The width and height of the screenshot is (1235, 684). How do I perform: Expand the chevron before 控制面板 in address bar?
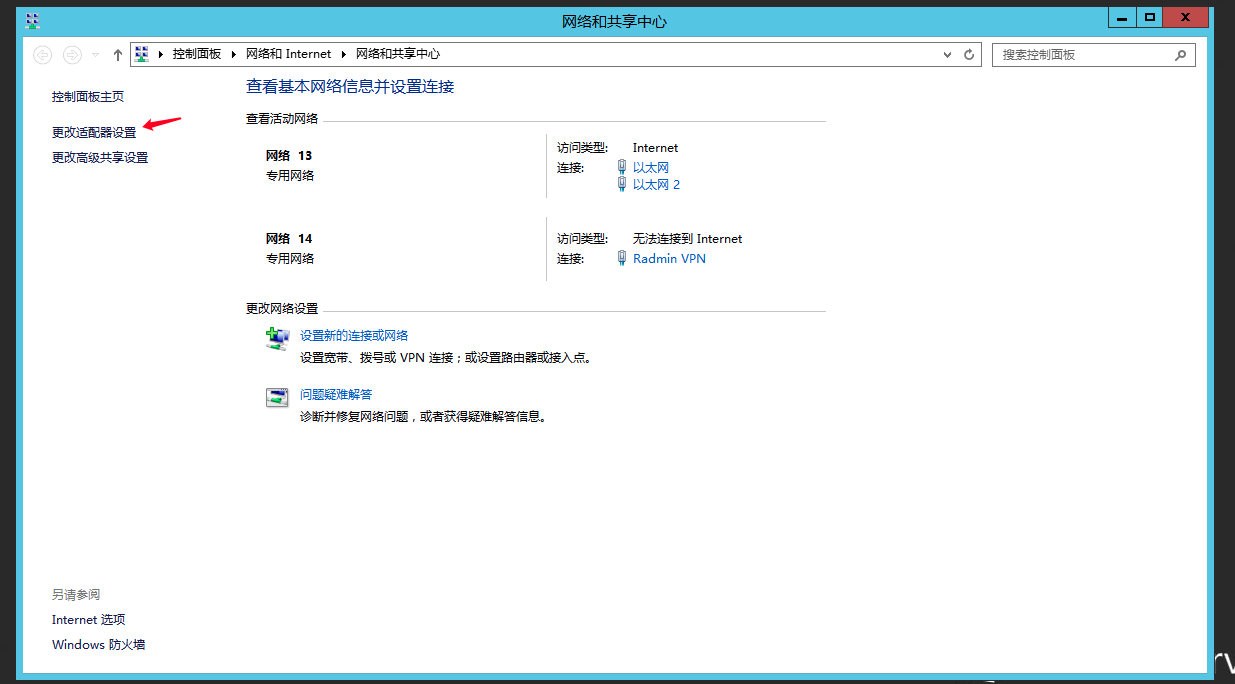(x=161, y=54)
